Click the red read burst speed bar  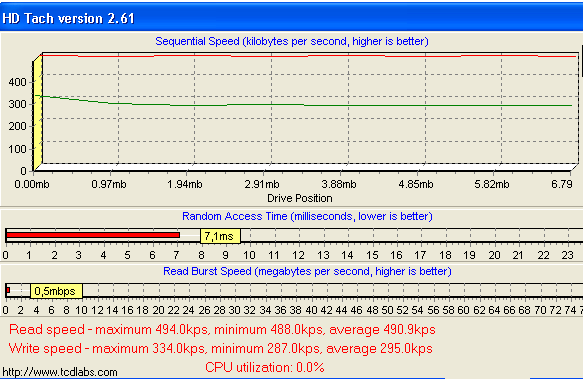click(x=8, y=290)
